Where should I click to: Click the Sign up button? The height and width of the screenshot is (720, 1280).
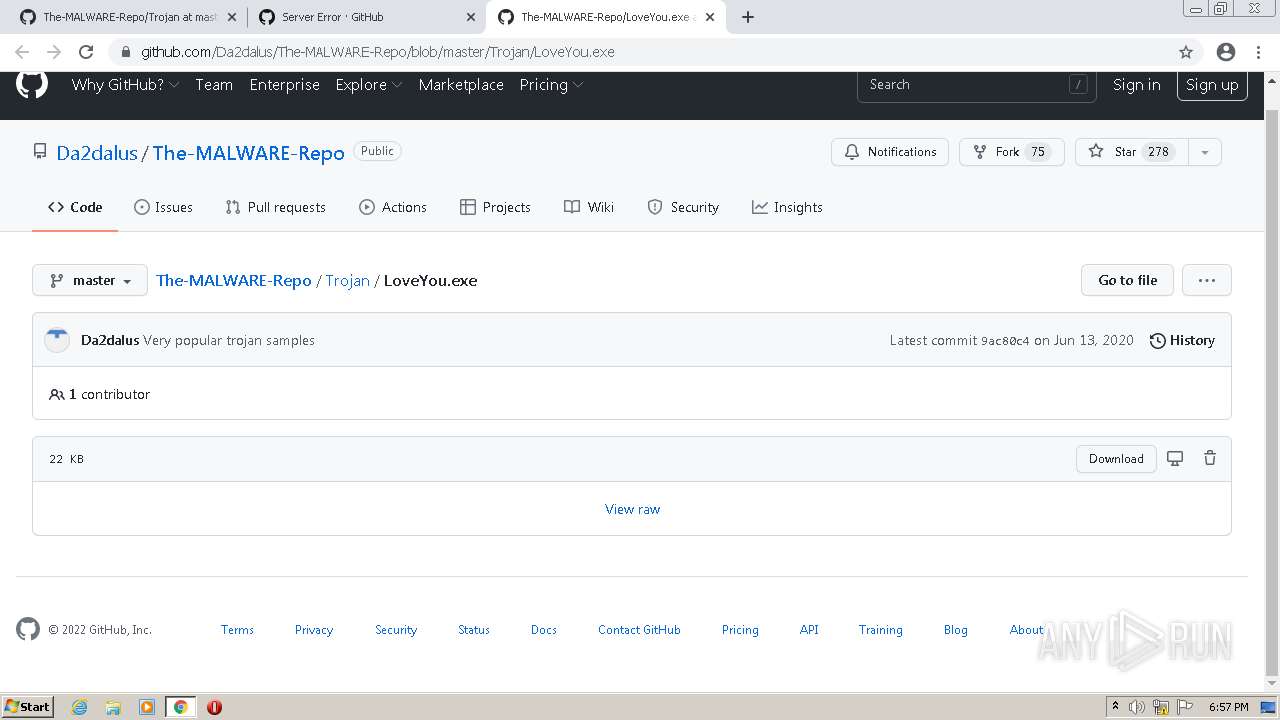(x=1212, y=85)
